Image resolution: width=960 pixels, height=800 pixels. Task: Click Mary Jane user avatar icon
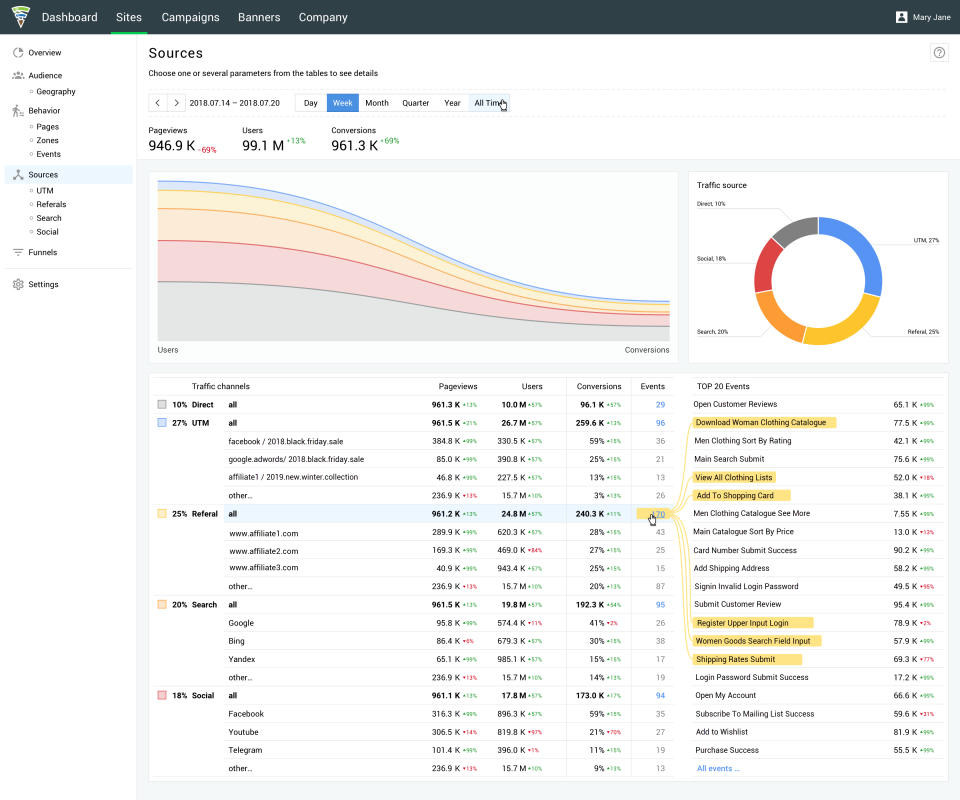point(901,17)
